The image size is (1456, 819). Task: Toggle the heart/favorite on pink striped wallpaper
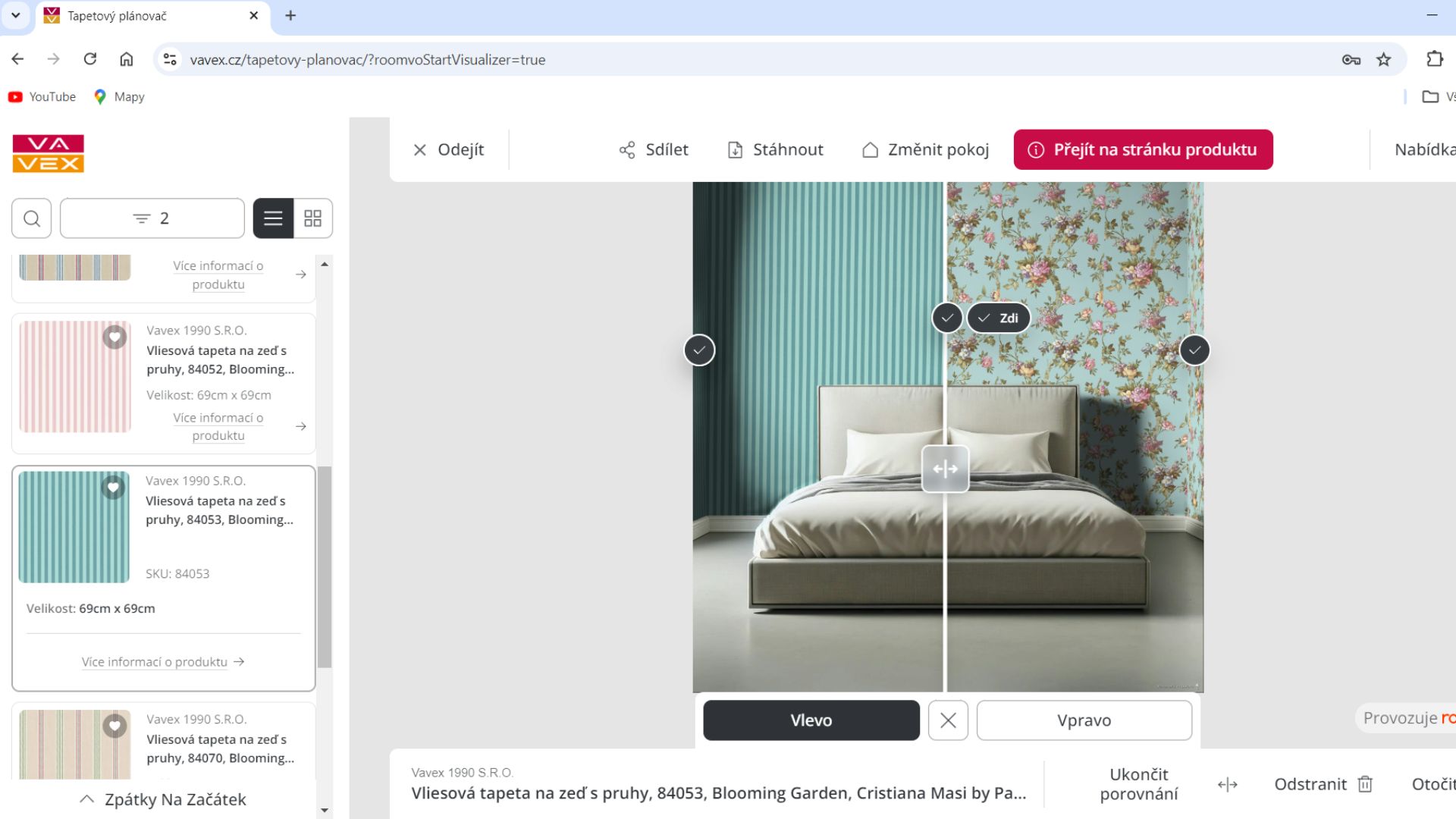114,337
